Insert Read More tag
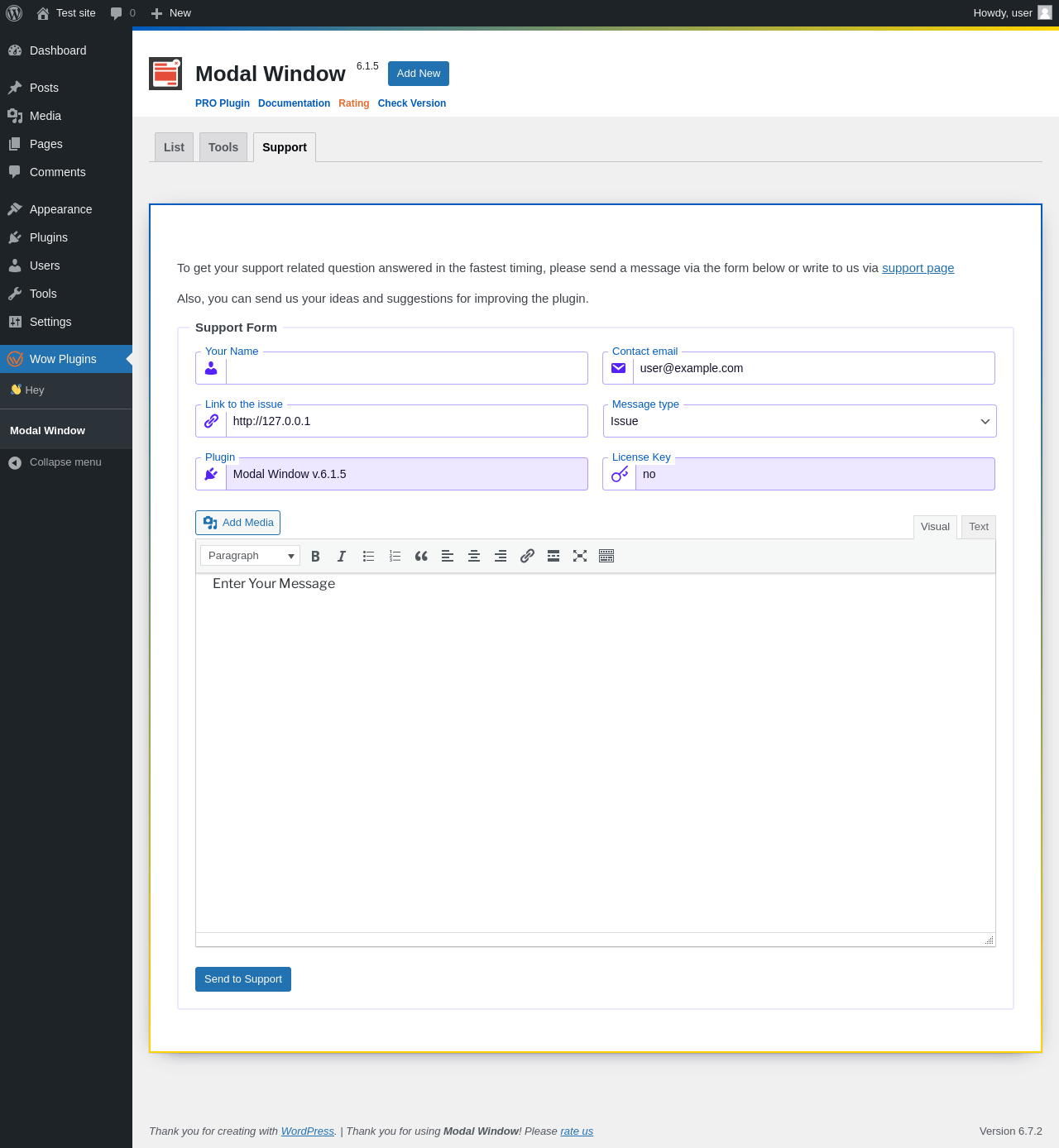The width and height of the screenshot is (1059, 1148). [x=553, y=557]
